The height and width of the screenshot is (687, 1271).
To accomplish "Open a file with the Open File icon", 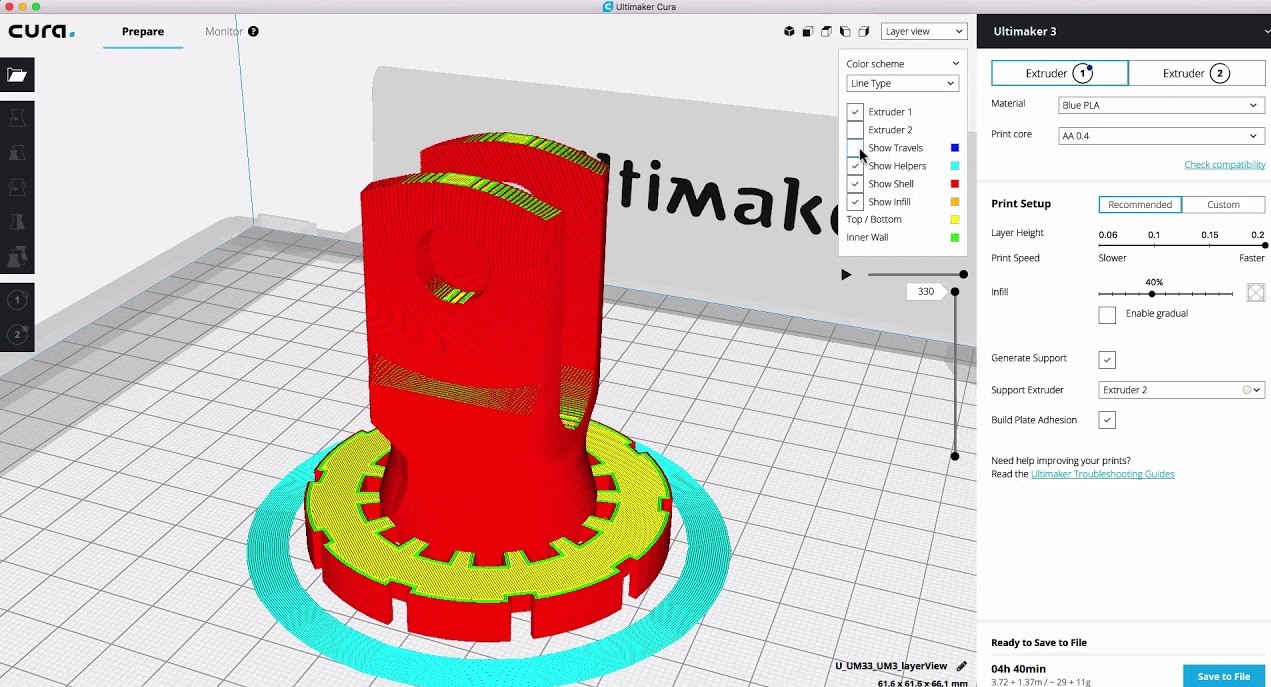I will [x=17, y=74].
